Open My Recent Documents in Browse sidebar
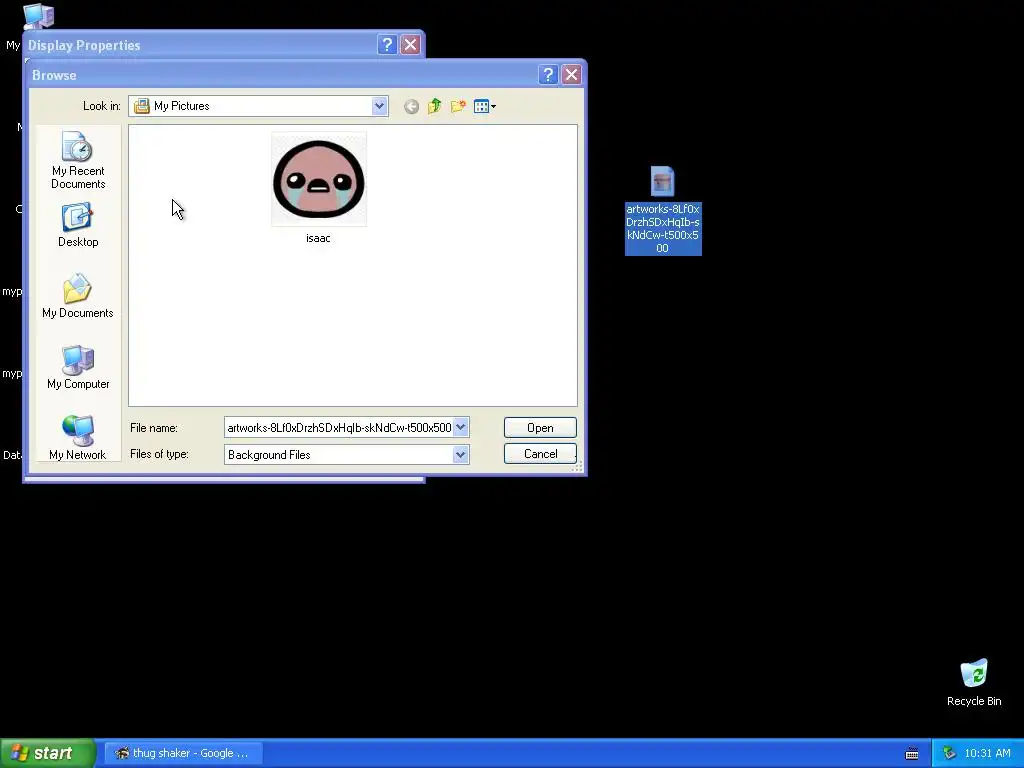 click(78, 161)
